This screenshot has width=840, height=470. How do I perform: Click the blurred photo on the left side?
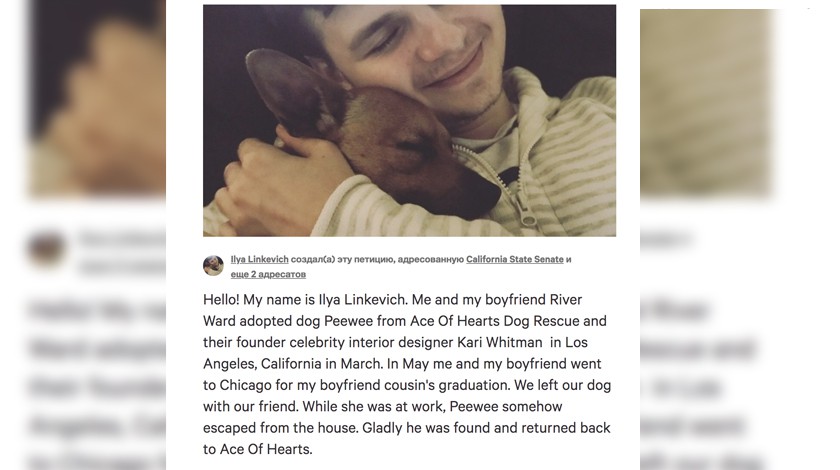tap(96, 99)
